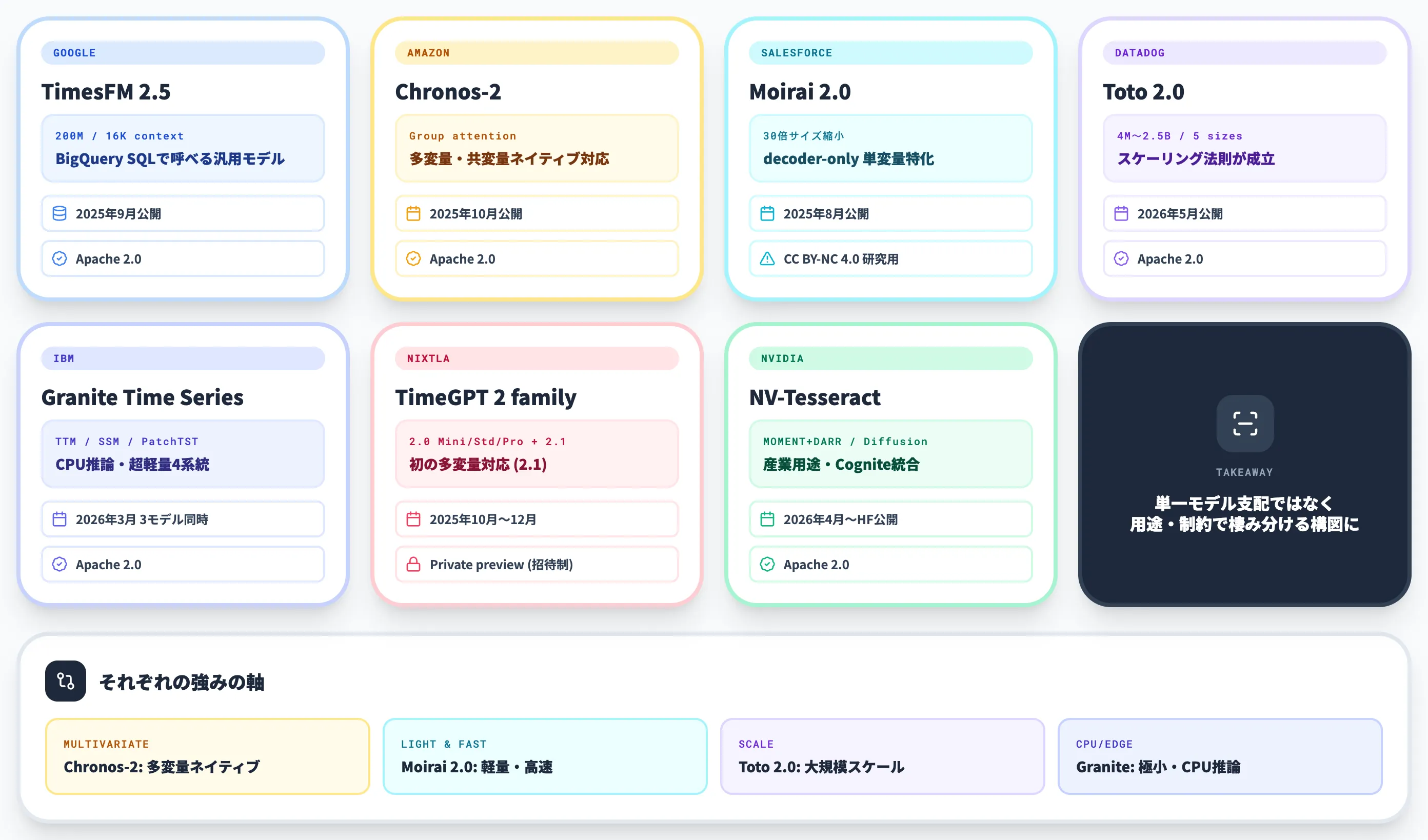
Task: Click the TimesFM 2.5 title
Action: (106, 92)
